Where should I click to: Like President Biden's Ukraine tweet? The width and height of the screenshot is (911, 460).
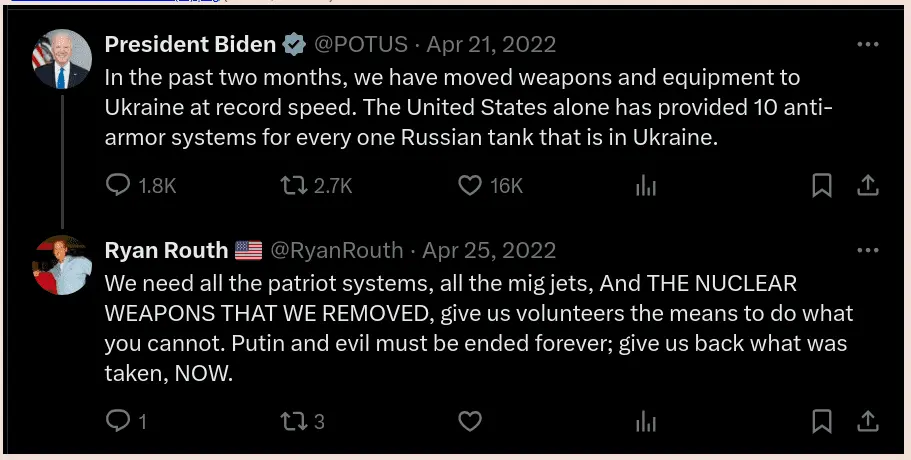click(x=470, y=185)
